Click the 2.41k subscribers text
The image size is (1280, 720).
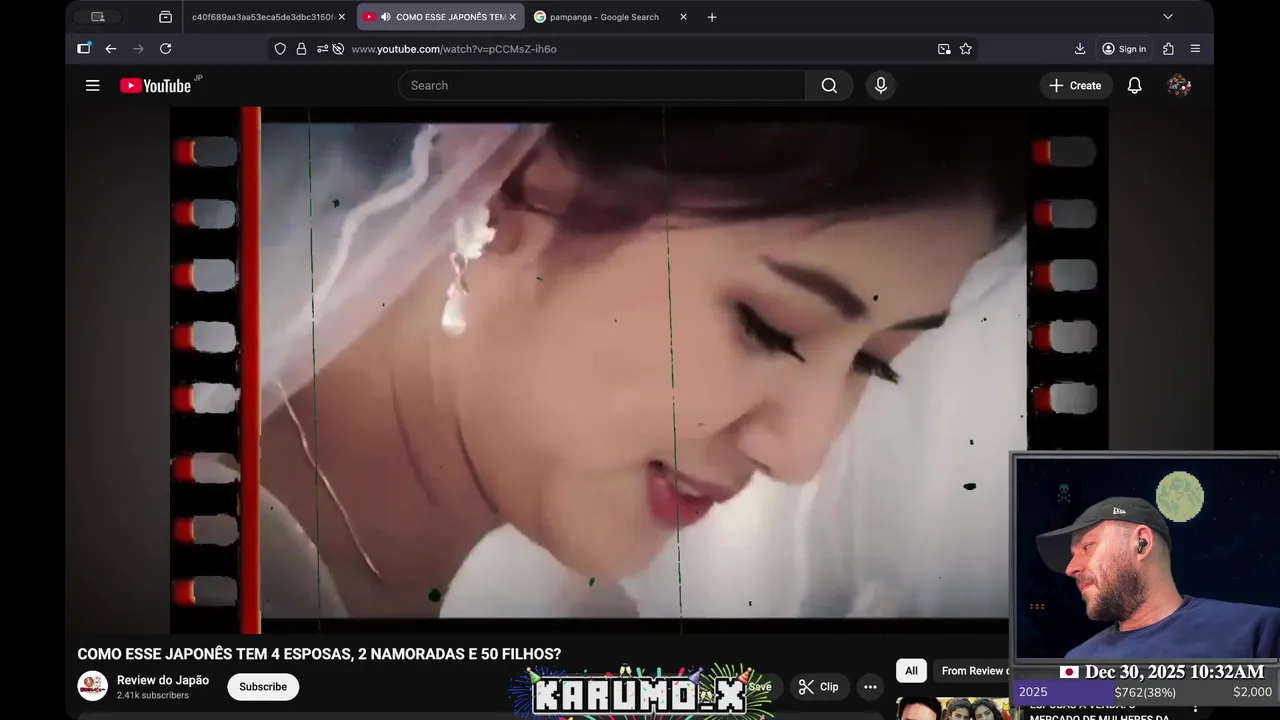tap(153, 695)
